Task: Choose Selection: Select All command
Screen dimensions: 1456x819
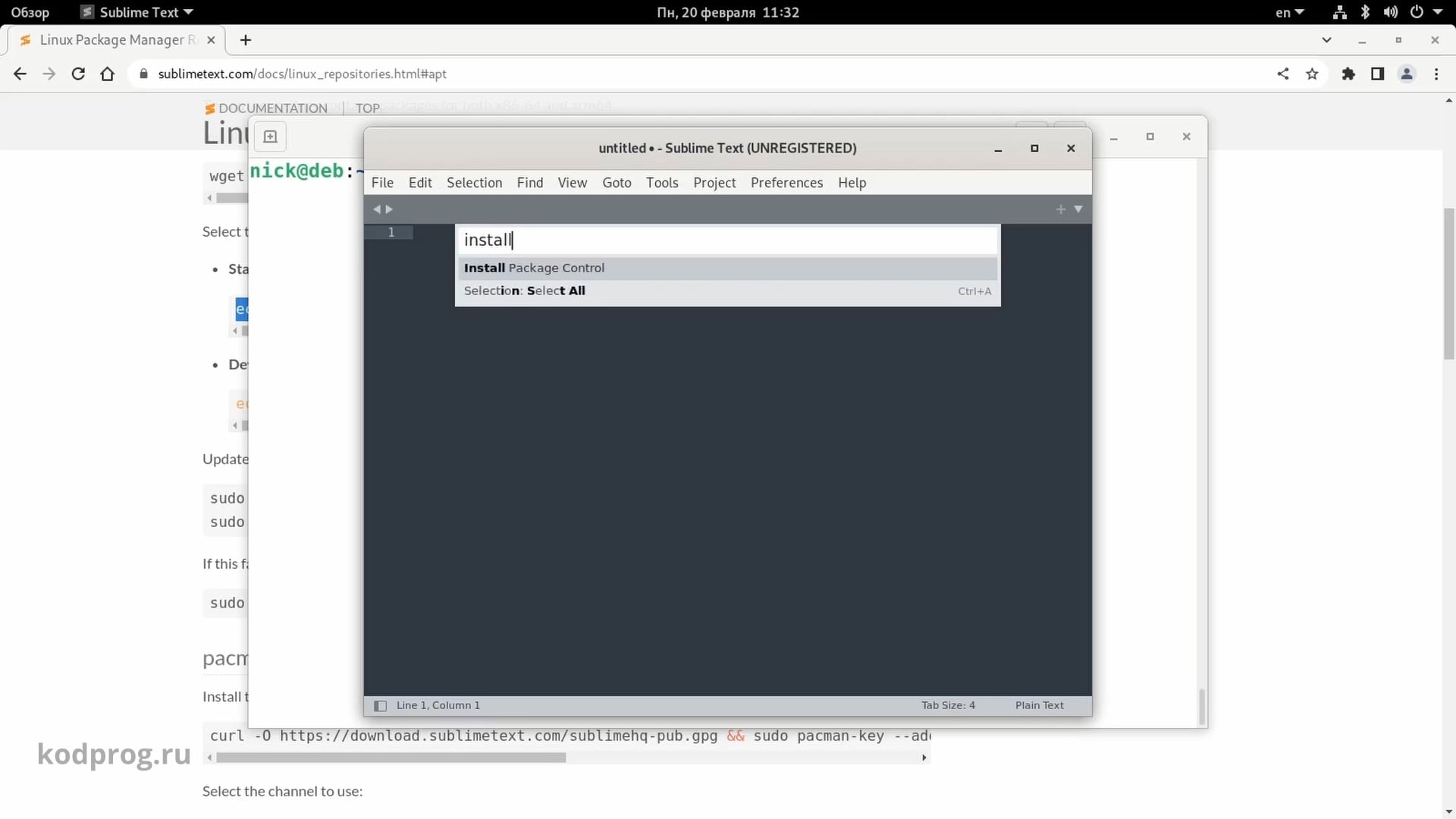Action: pyautogui.click(x=727, y=291)
